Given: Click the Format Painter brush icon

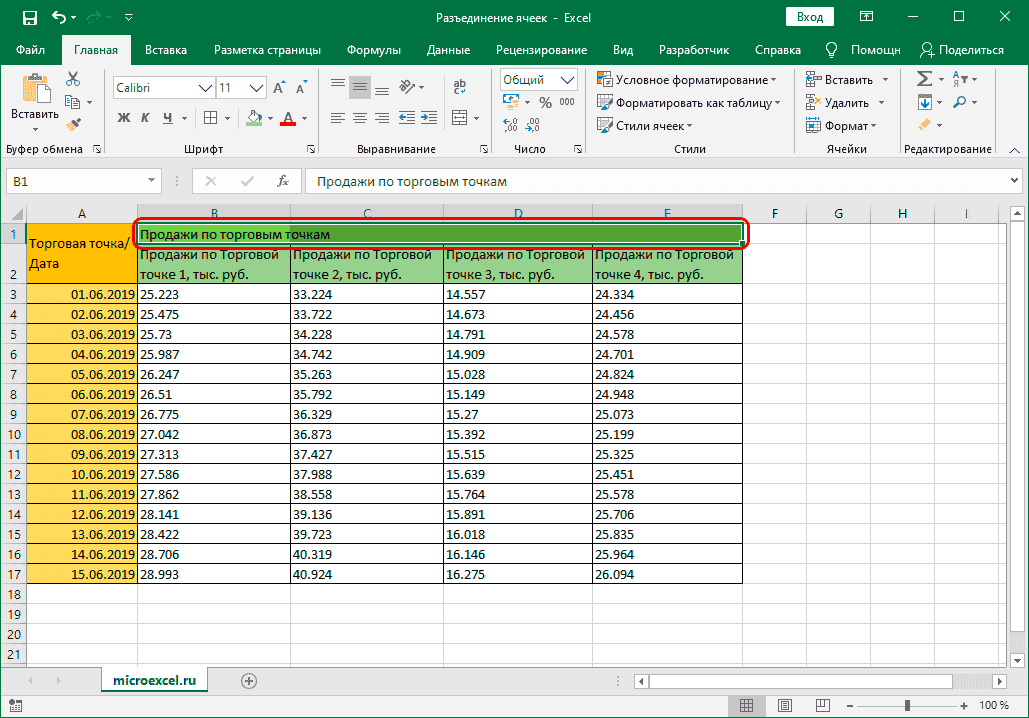Looking at the screenshot, I should pos(73,124).
